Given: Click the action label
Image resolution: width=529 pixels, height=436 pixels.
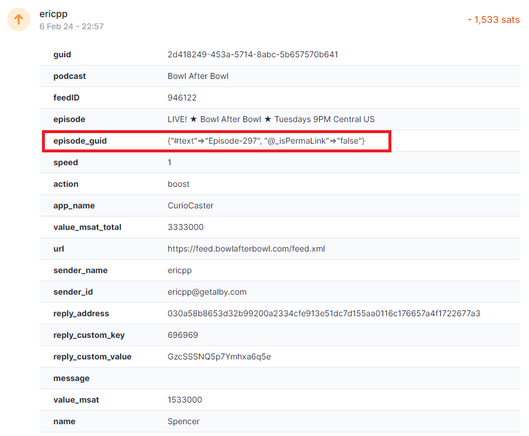Looking at the screenshot, I should click(x=66, y=184).
